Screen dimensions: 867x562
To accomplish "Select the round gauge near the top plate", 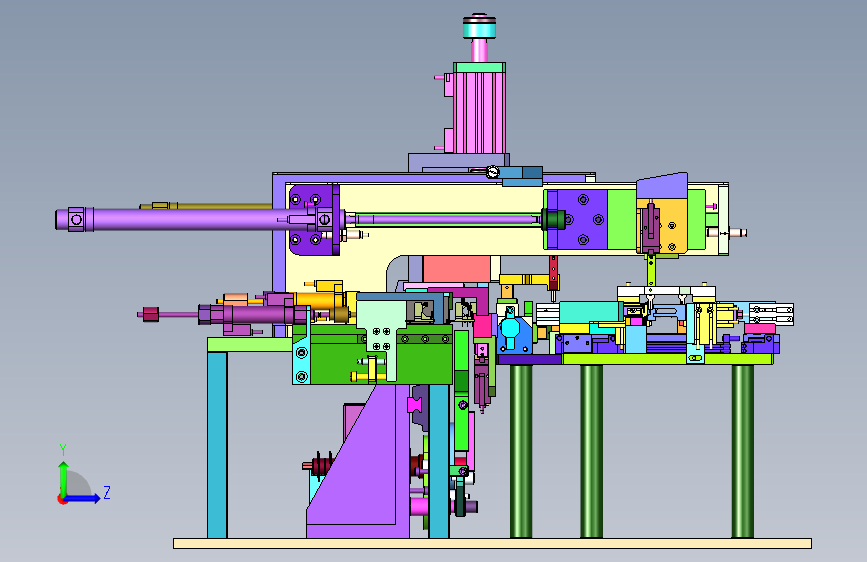I will [x=493, y=172].
